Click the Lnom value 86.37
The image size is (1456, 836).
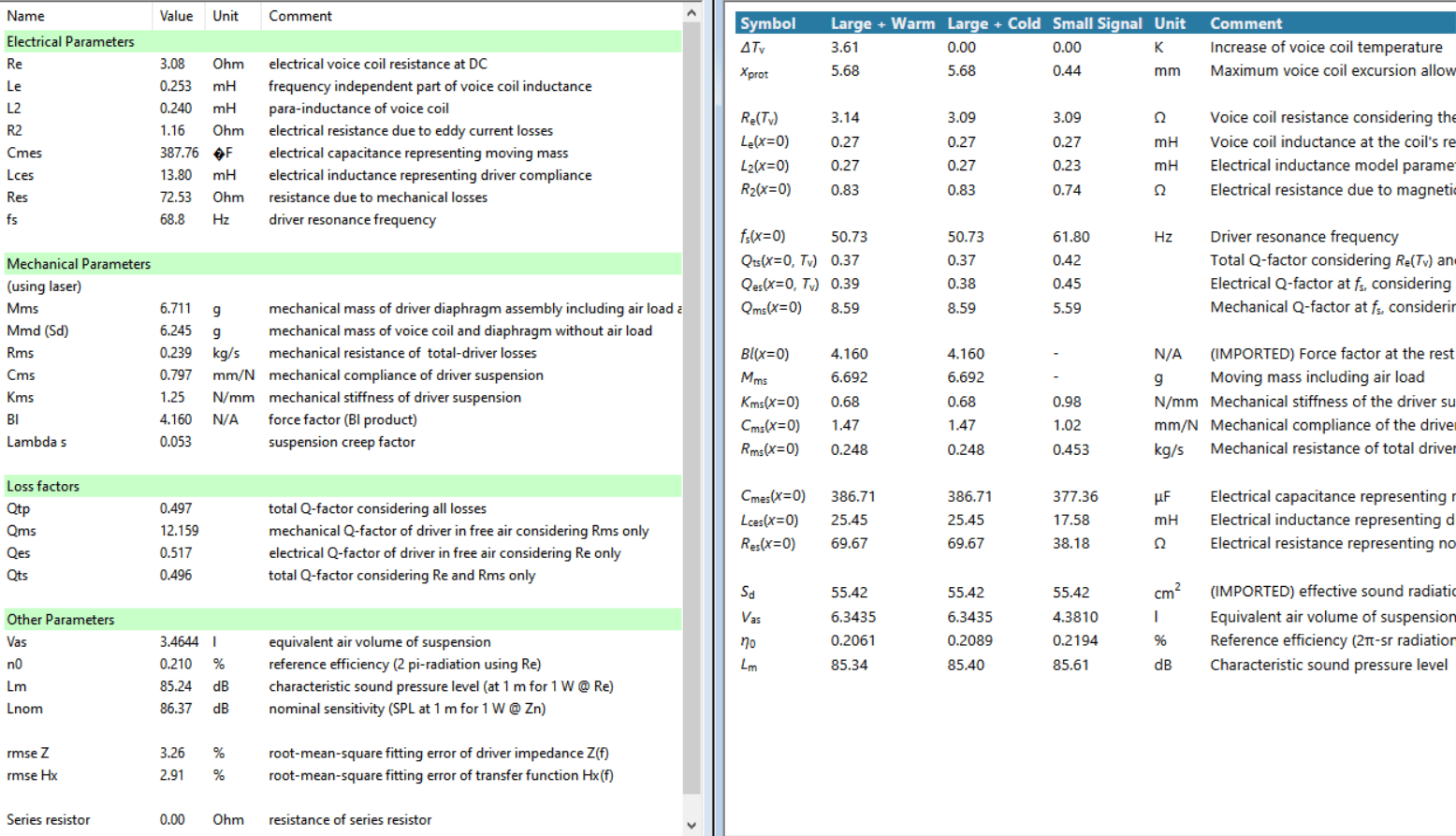(175, 709)
